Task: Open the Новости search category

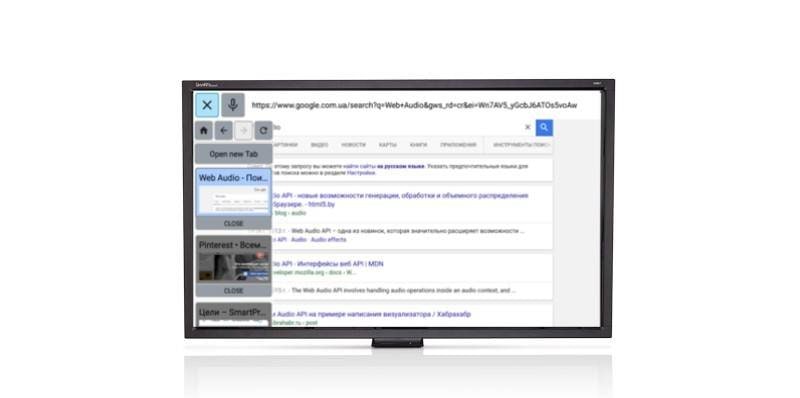Action: pos(354,145)
